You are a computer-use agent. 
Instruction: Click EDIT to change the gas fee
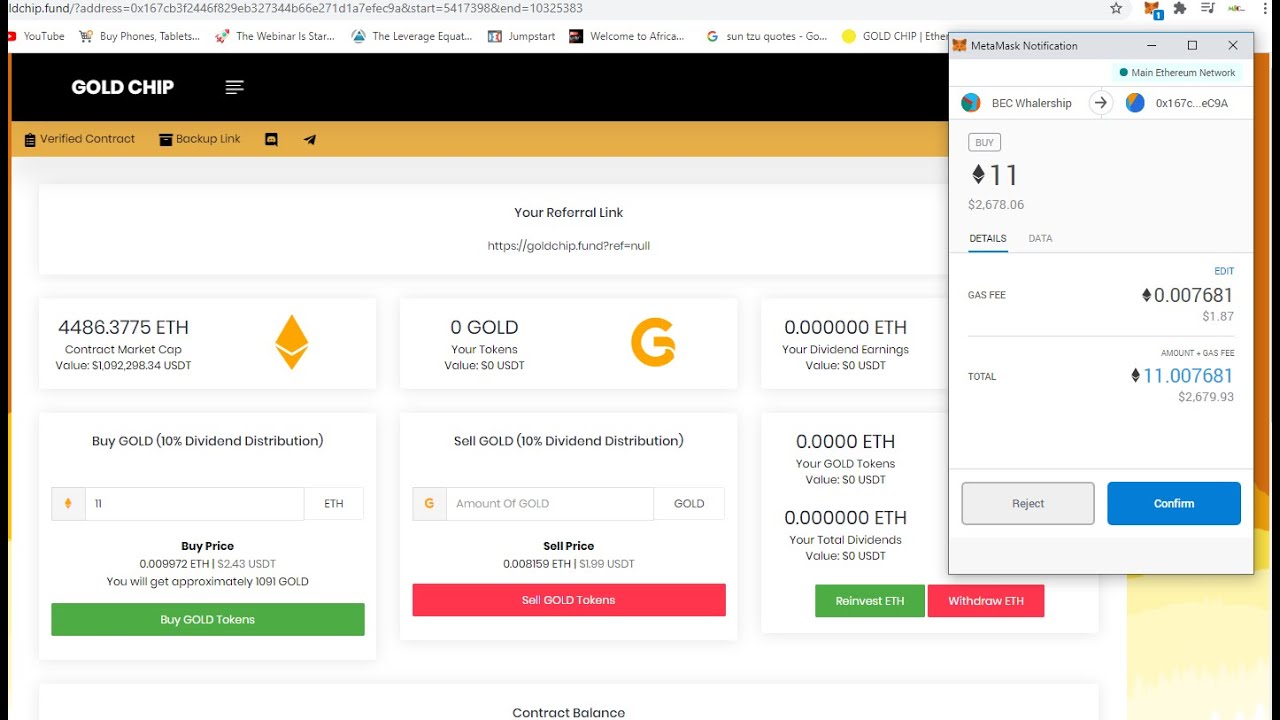[1224, 271]
